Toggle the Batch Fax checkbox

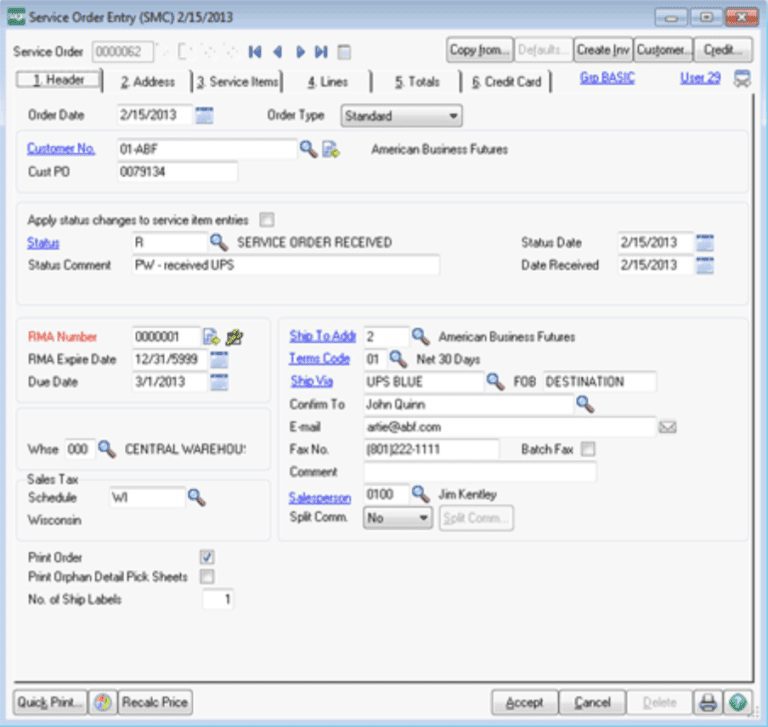point(588,449)
